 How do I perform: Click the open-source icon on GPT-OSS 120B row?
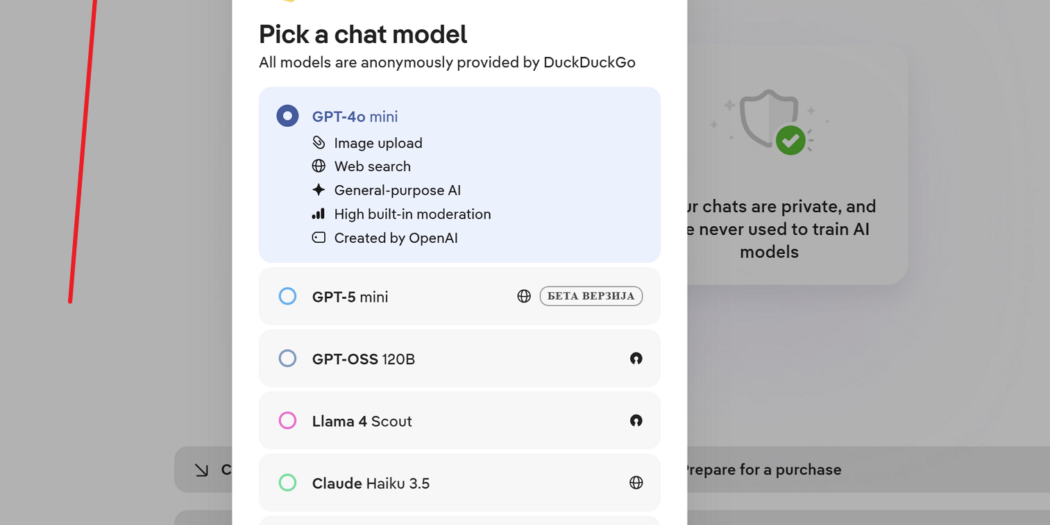(636, 358)
